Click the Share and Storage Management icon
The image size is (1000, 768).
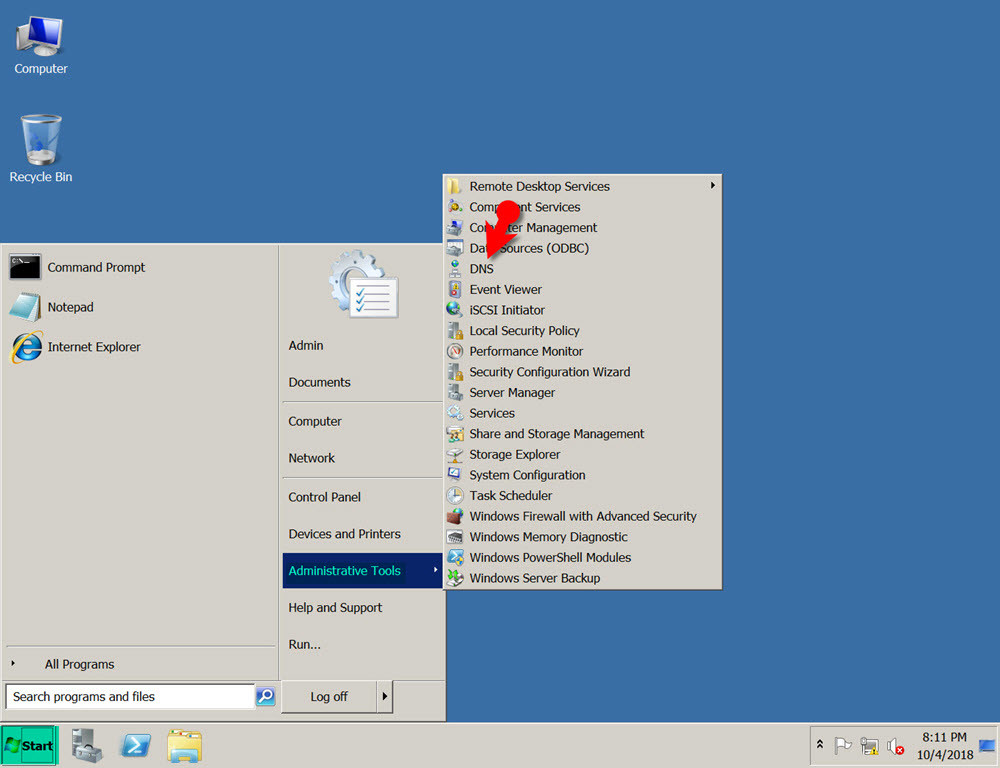[454, 434]
